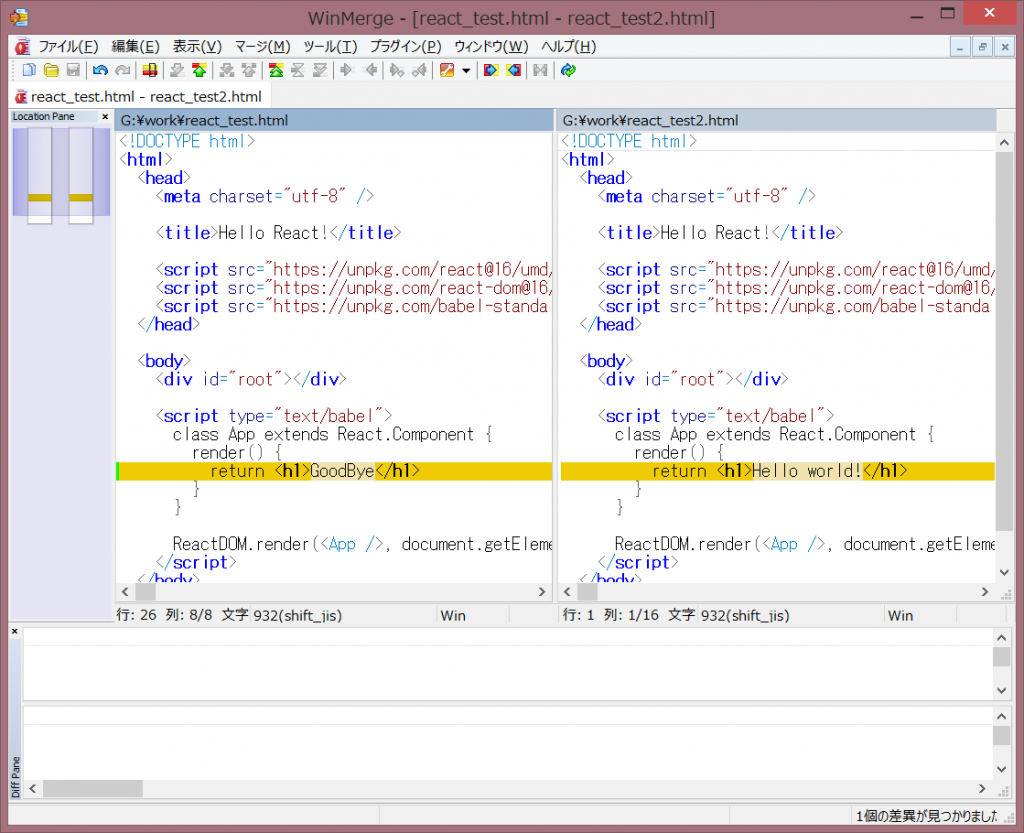The image size is (1024, 833).
Task: Go to next difference (grey down arrow)
Action: tap(177, 70)
